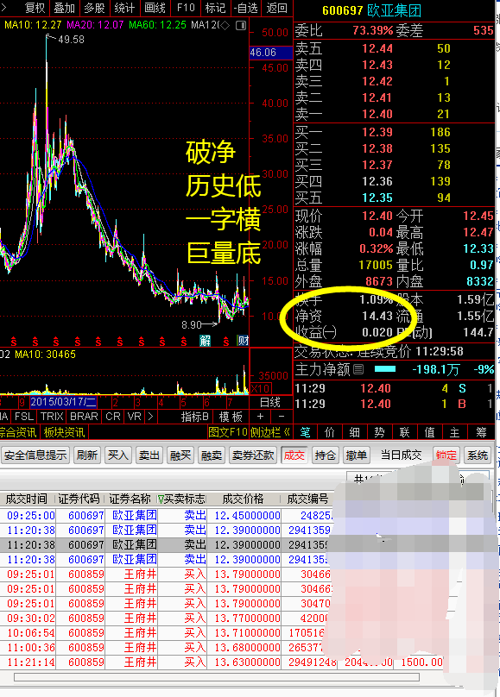Collapse the 侧边栏 sidebar
Screen dimensions: 500x697
pyautogui.click(x=270, y=432)
